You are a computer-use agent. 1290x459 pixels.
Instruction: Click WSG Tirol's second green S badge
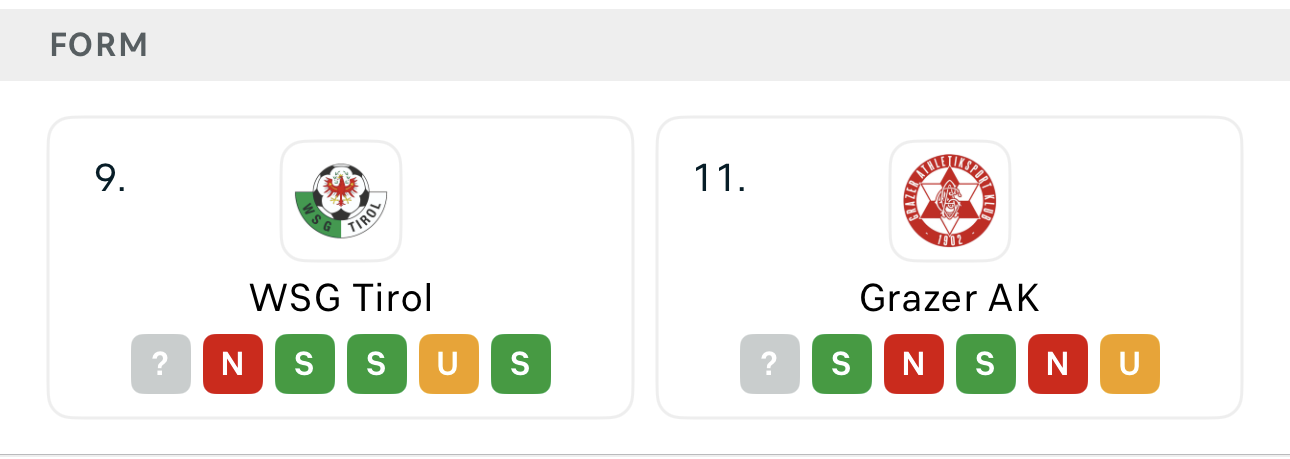376,364
